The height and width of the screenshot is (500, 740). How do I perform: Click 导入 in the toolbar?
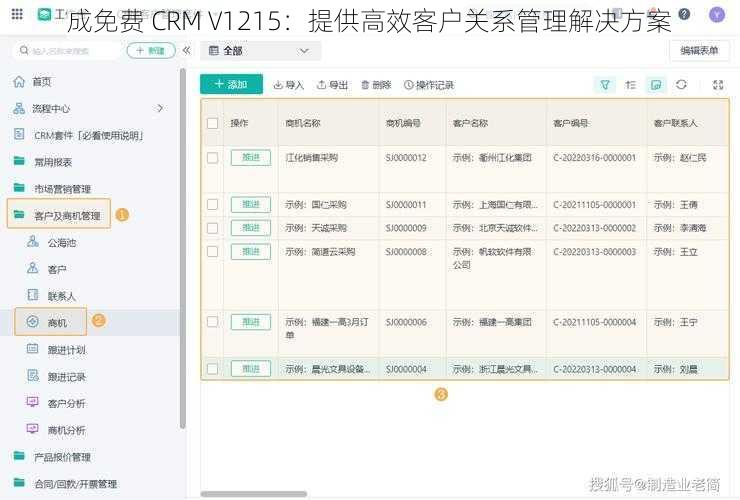pyautogui.click(x=289, y=85)
